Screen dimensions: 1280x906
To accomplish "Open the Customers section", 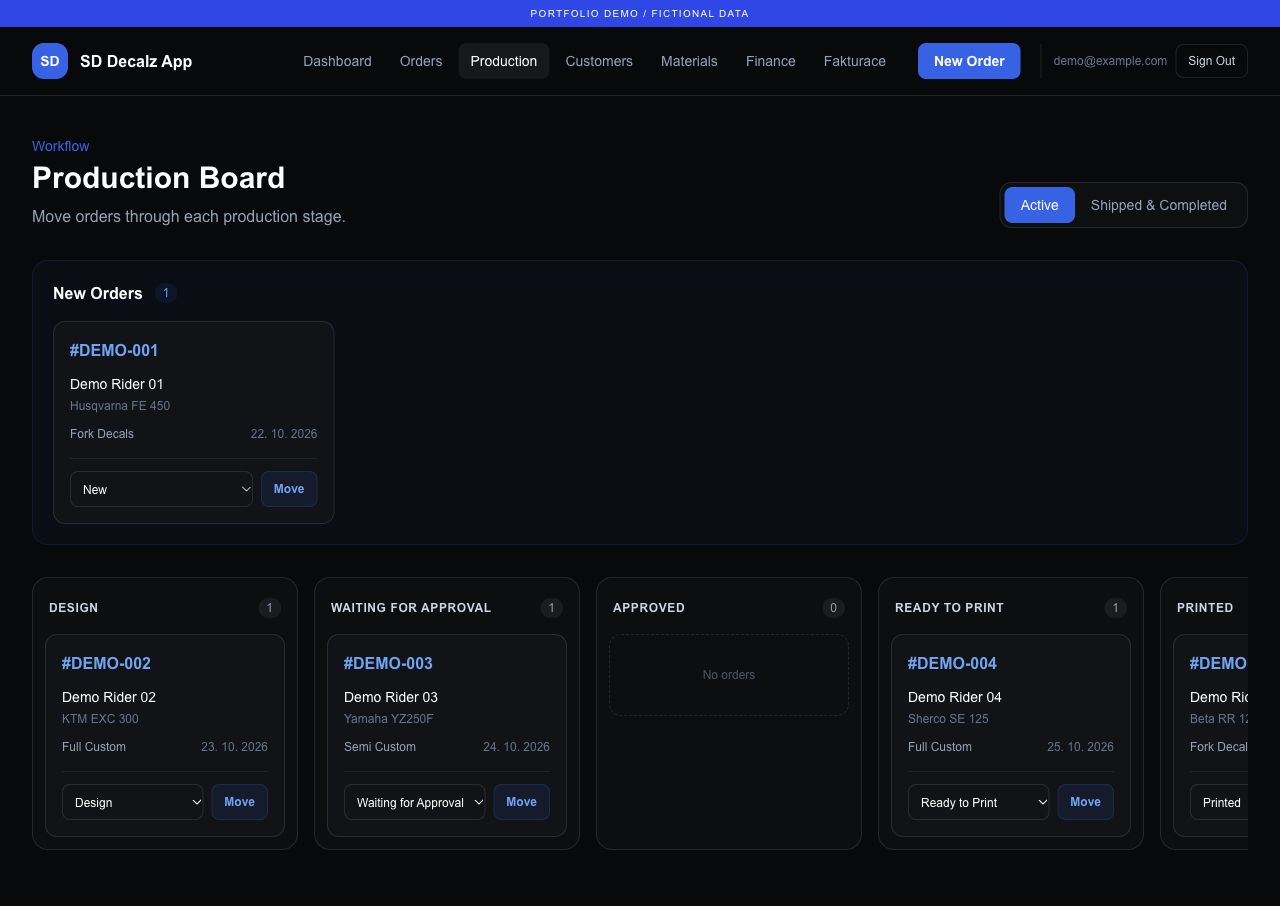I will pyautogui.click(x=599, y=61).
